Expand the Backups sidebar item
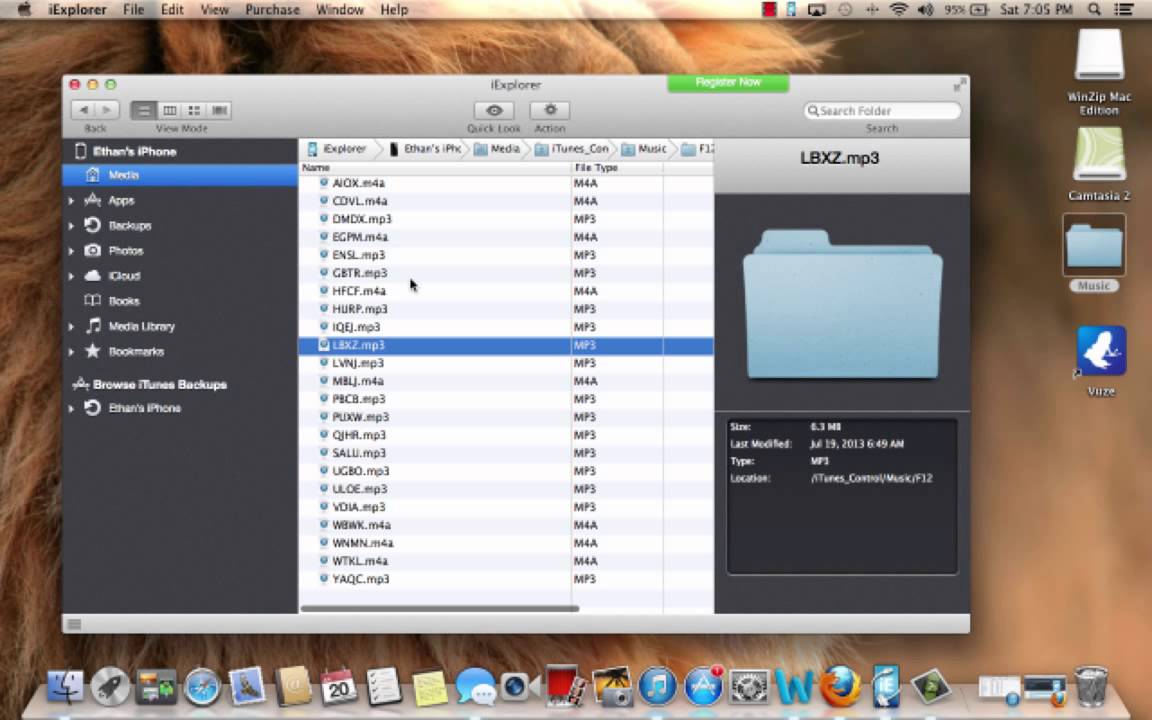The width and height of the screenshot is (1152, 720). tap(71, 226)
